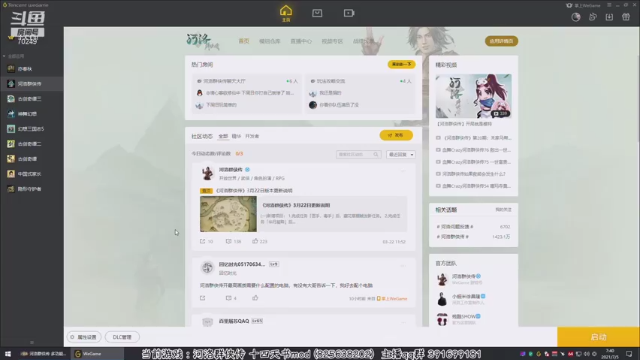Switch to the 视频专区 tab
This screenshot has width=640, height=360.
click(332, 41)
